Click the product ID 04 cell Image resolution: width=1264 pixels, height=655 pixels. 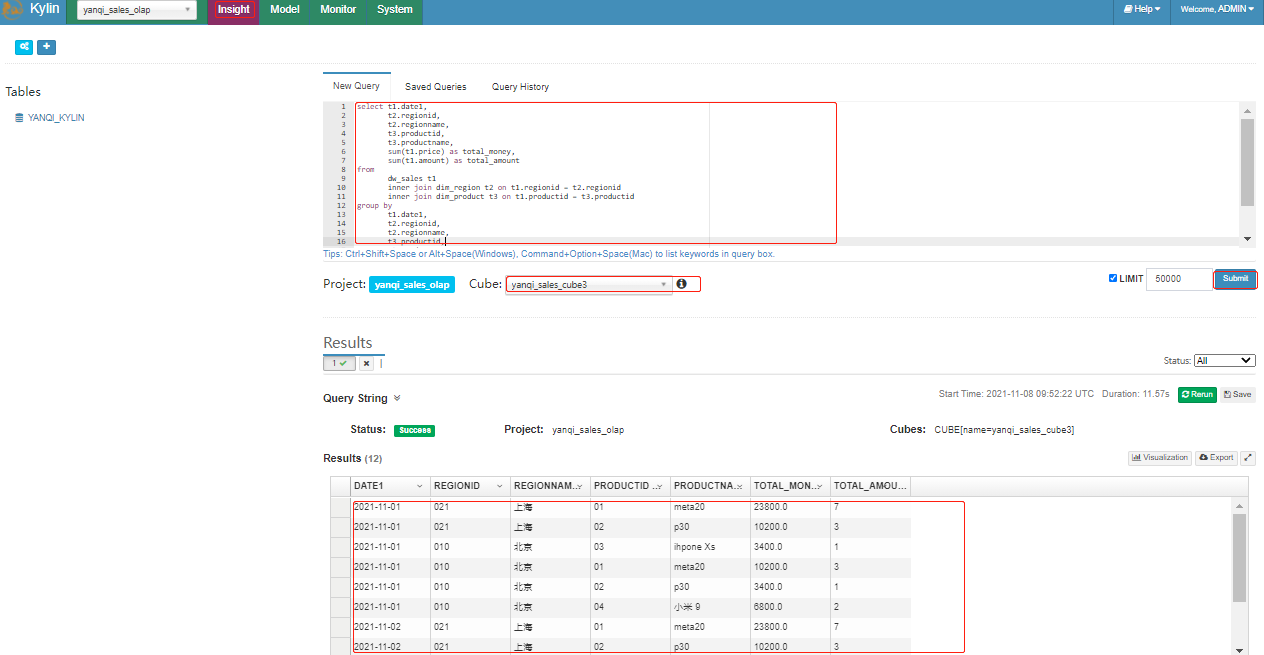tap(630, 607)
